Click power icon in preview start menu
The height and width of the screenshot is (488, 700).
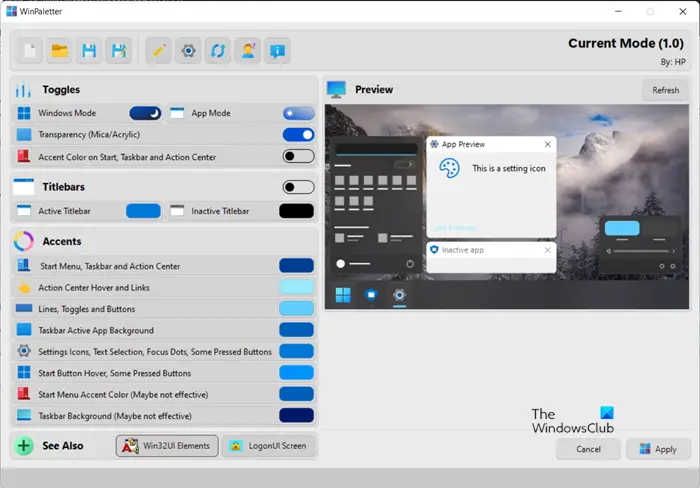click(x=410, y=264)
